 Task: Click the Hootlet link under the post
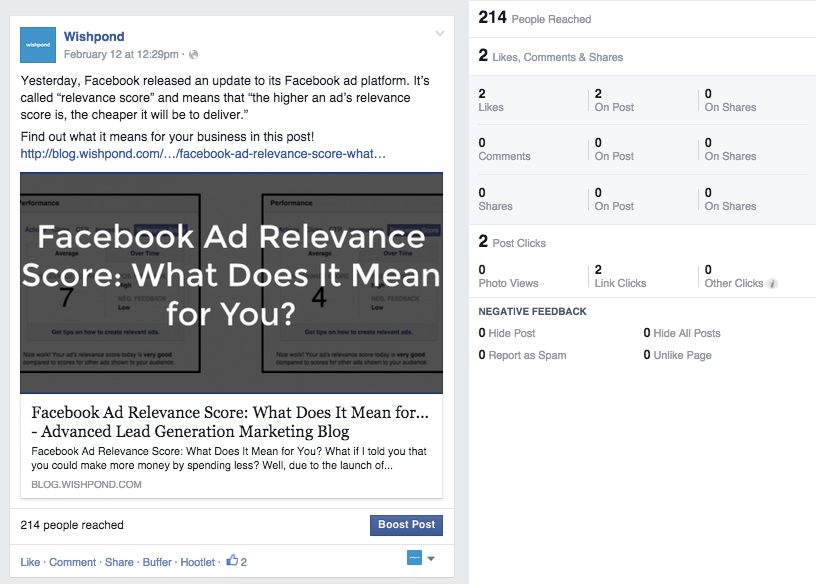click(x=198, y=562)
